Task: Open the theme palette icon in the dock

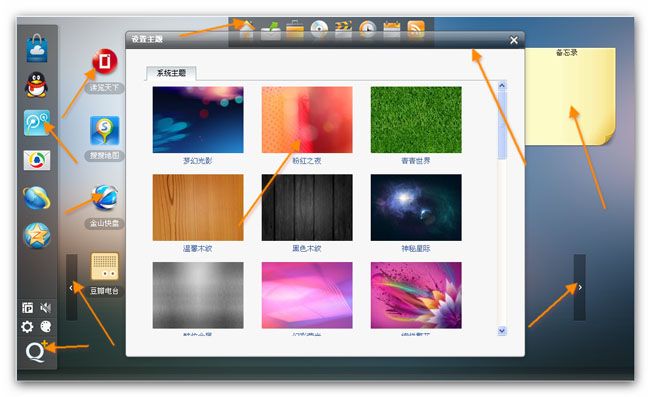Action: (x=46, y=327)
